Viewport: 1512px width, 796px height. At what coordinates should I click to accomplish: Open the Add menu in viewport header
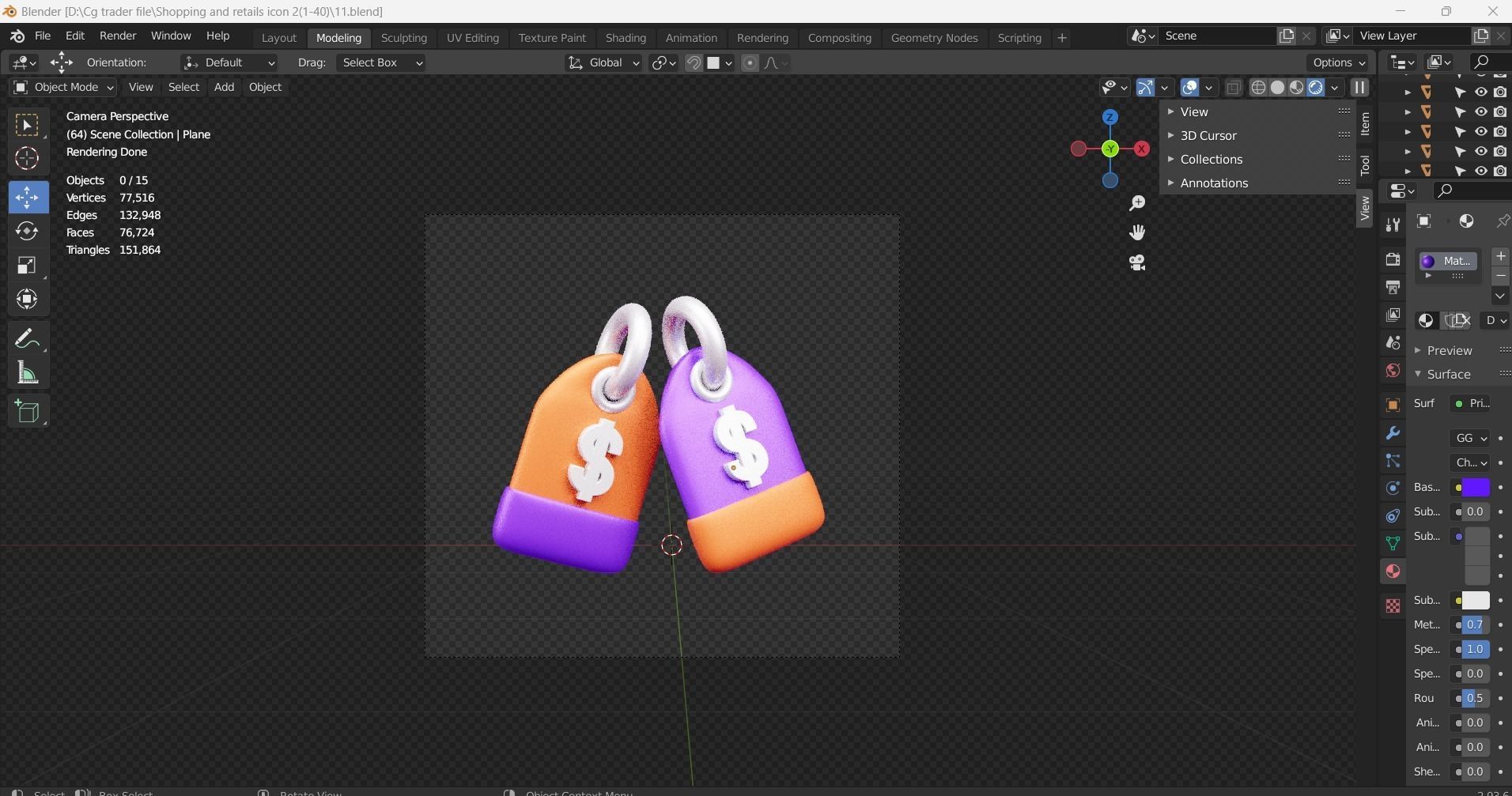point(224,87)
